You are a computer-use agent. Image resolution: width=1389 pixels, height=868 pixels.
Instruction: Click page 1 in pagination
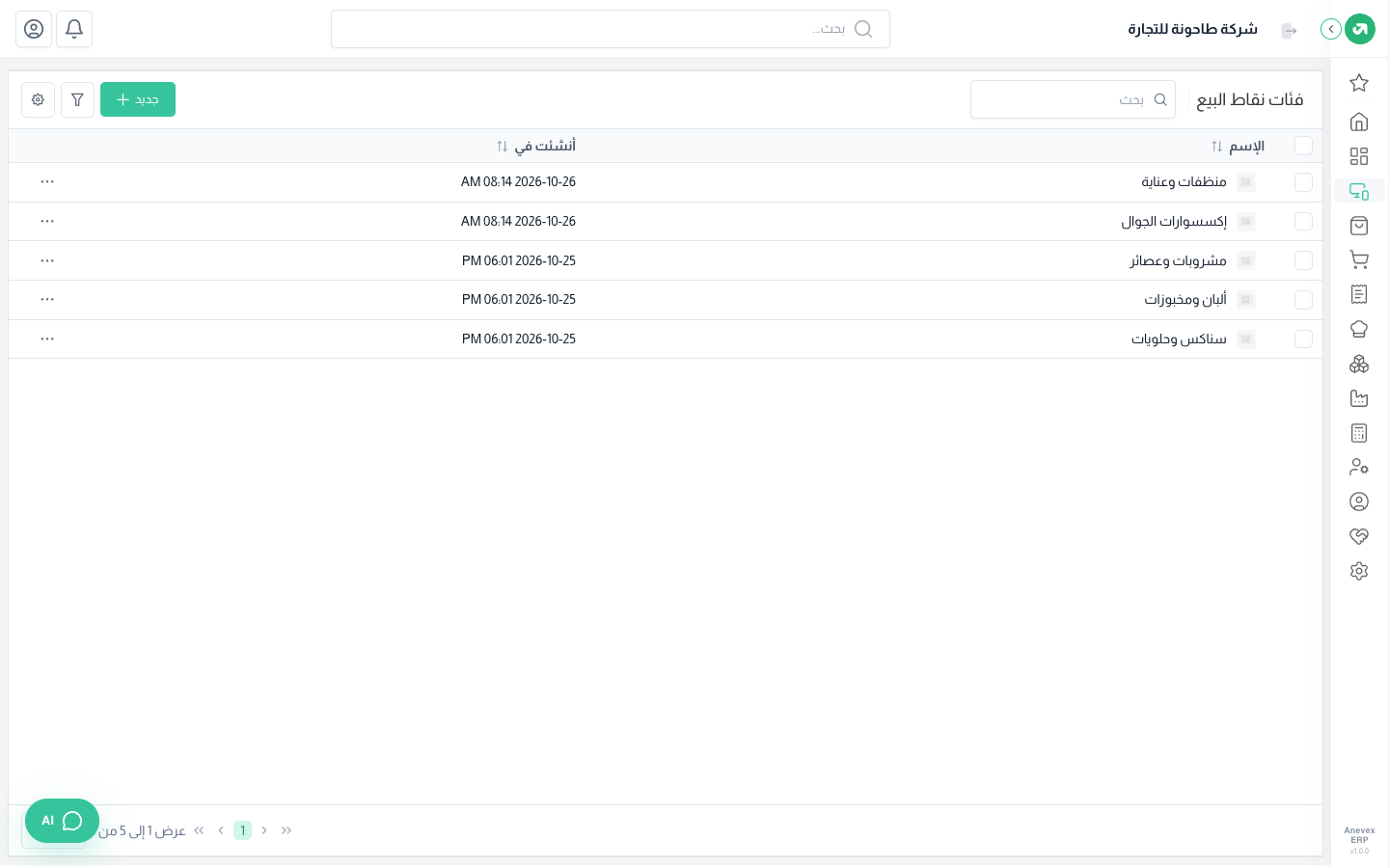tap(242, 830)
